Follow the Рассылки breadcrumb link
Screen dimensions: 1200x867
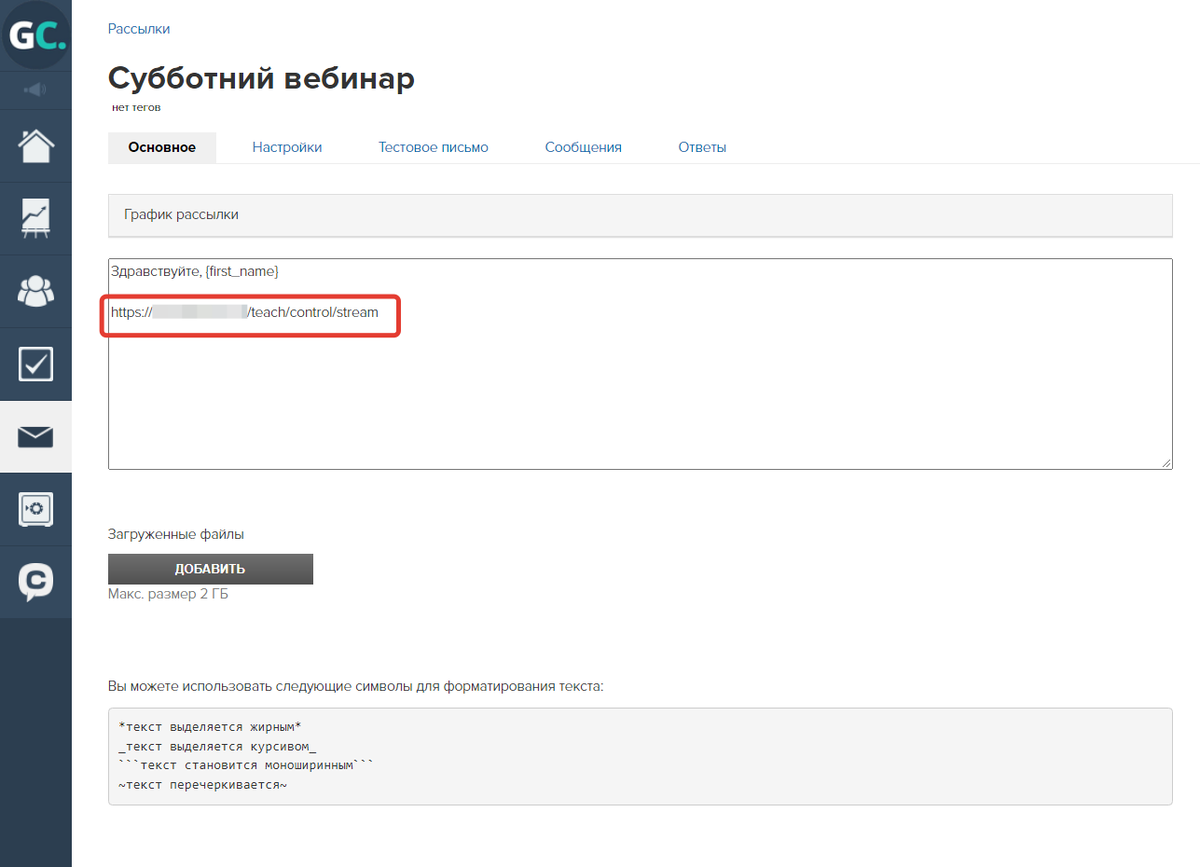pos(139,29)
